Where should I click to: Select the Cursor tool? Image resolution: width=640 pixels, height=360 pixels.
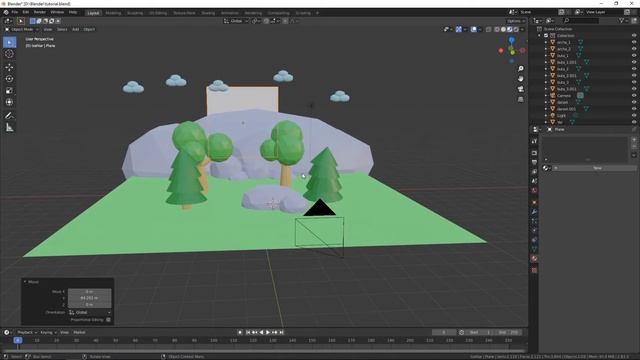pos(9,54)
